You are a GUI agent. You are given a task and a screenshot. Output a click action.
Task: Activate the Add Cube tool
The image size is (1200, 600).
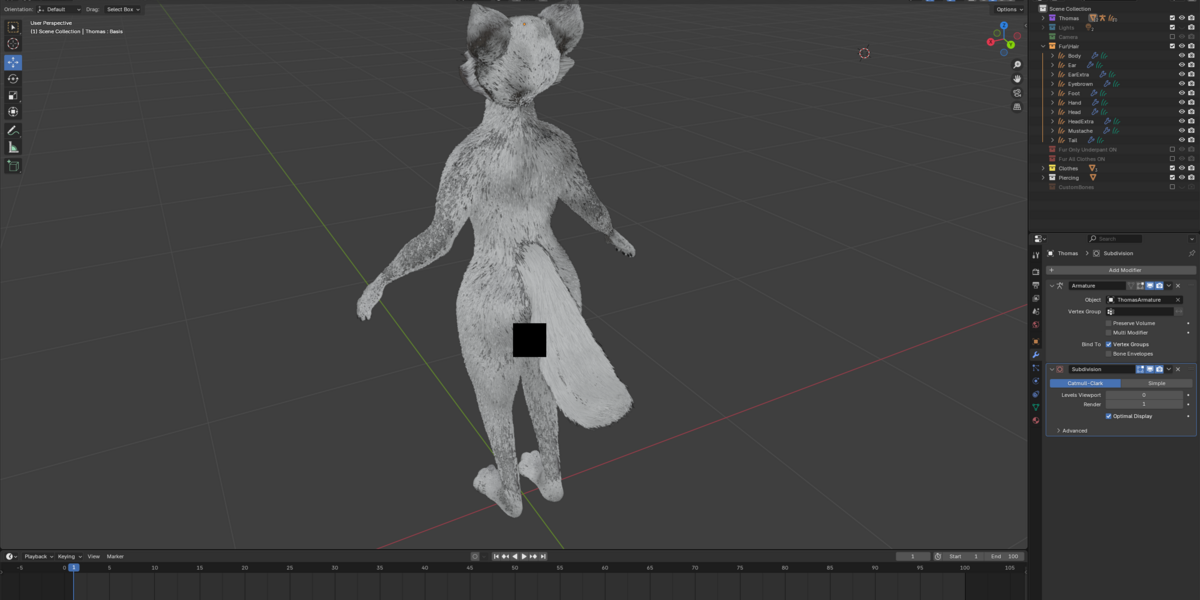click(x=13, y=166)
